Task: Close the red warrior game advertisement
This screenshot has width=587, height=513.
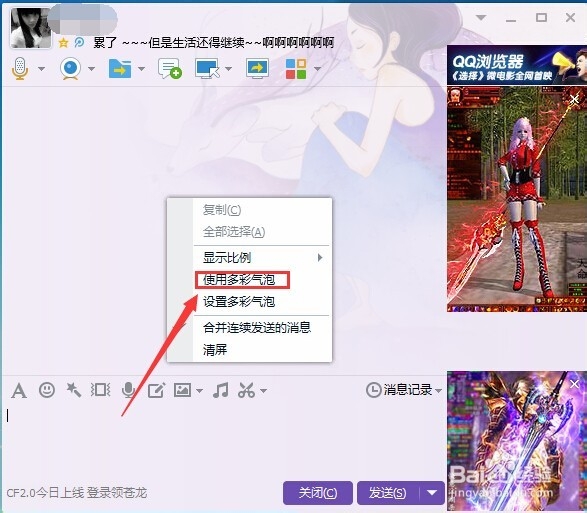Action: coord(575,99)
